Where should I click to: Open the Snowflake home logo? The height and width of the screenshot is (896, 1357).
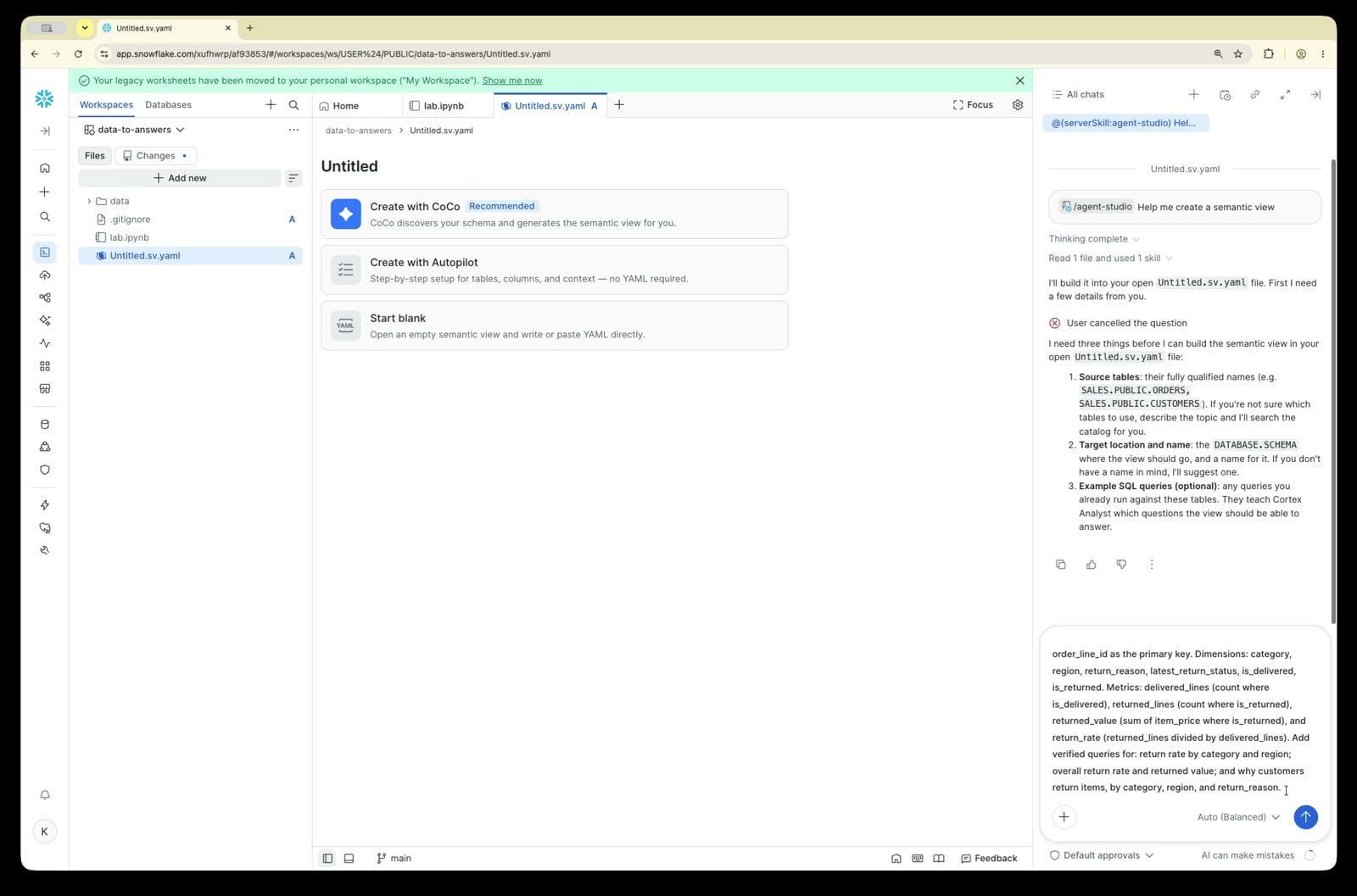coord(44,98)
